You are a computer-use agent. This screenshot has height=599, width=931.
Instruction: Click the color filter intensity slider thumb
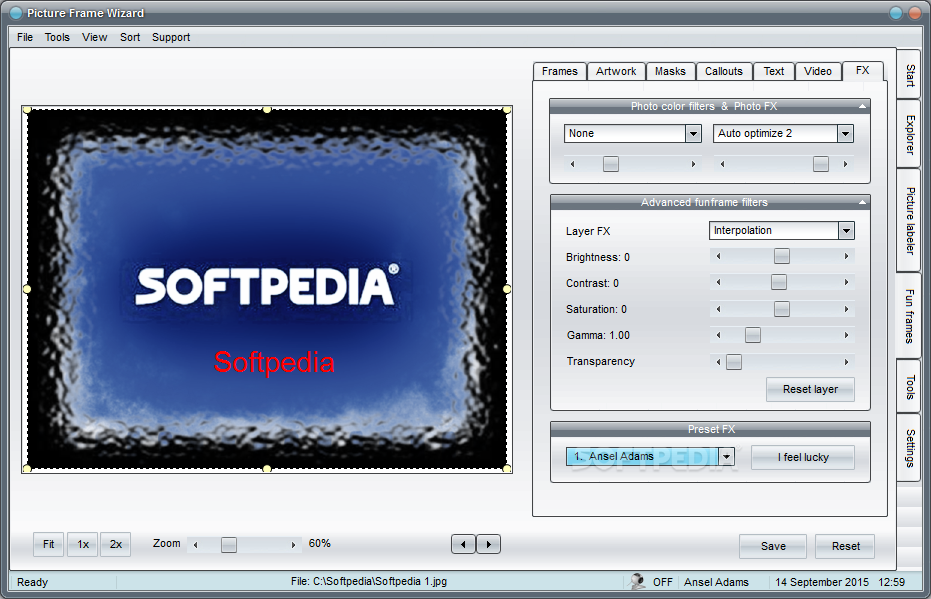click(x=611, y=164)
